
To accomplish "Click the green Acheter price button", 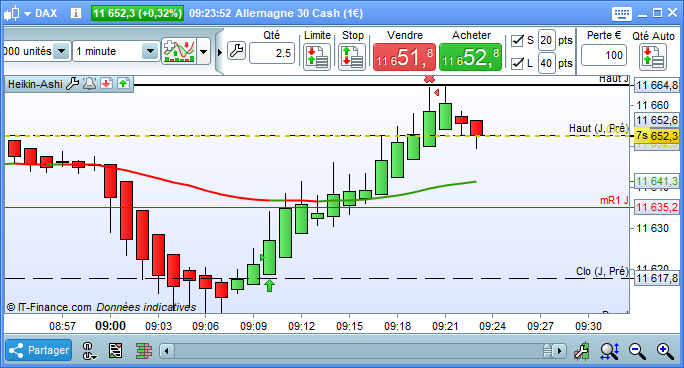I will (x=470, y=57).
